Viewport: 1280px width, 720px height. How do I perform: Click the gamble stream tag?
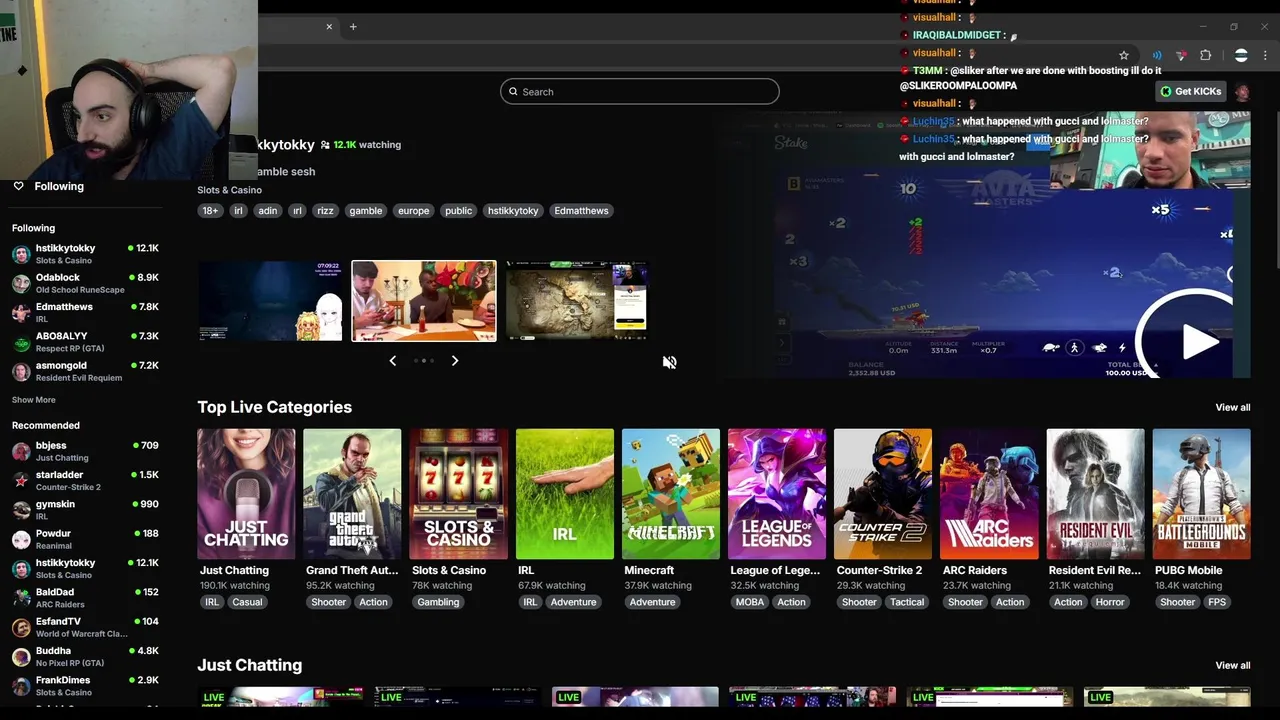click(365, 211)
